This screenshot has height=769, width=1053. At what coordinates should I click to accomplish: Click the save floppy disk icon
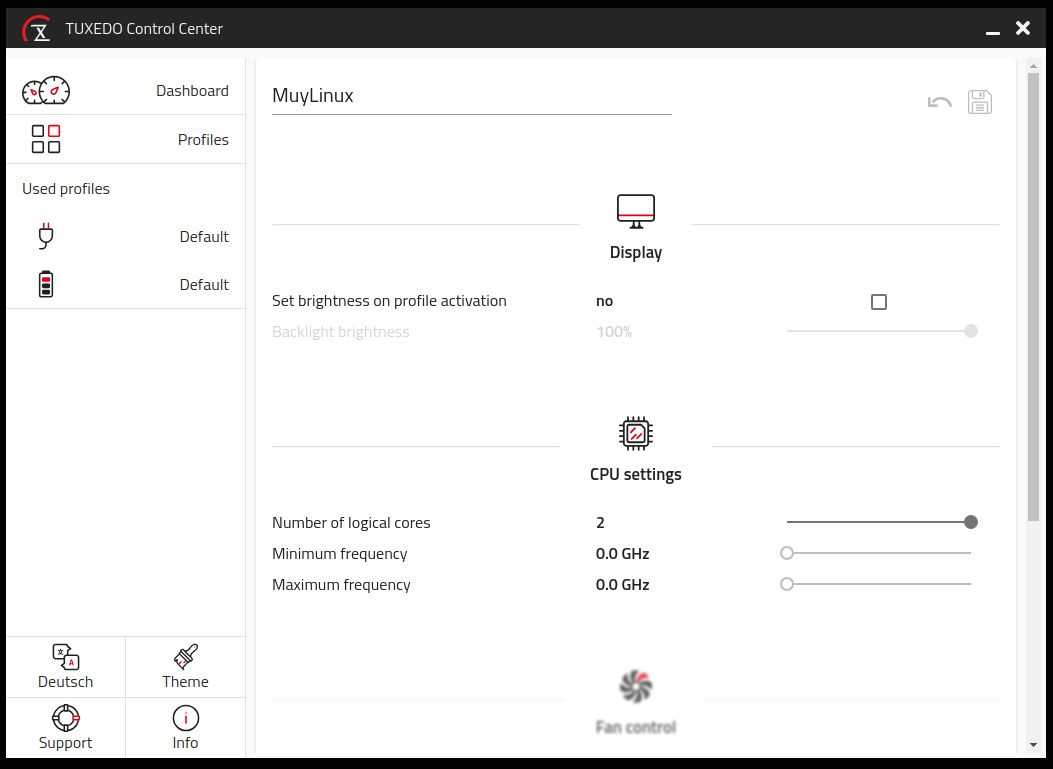(980, 102)
